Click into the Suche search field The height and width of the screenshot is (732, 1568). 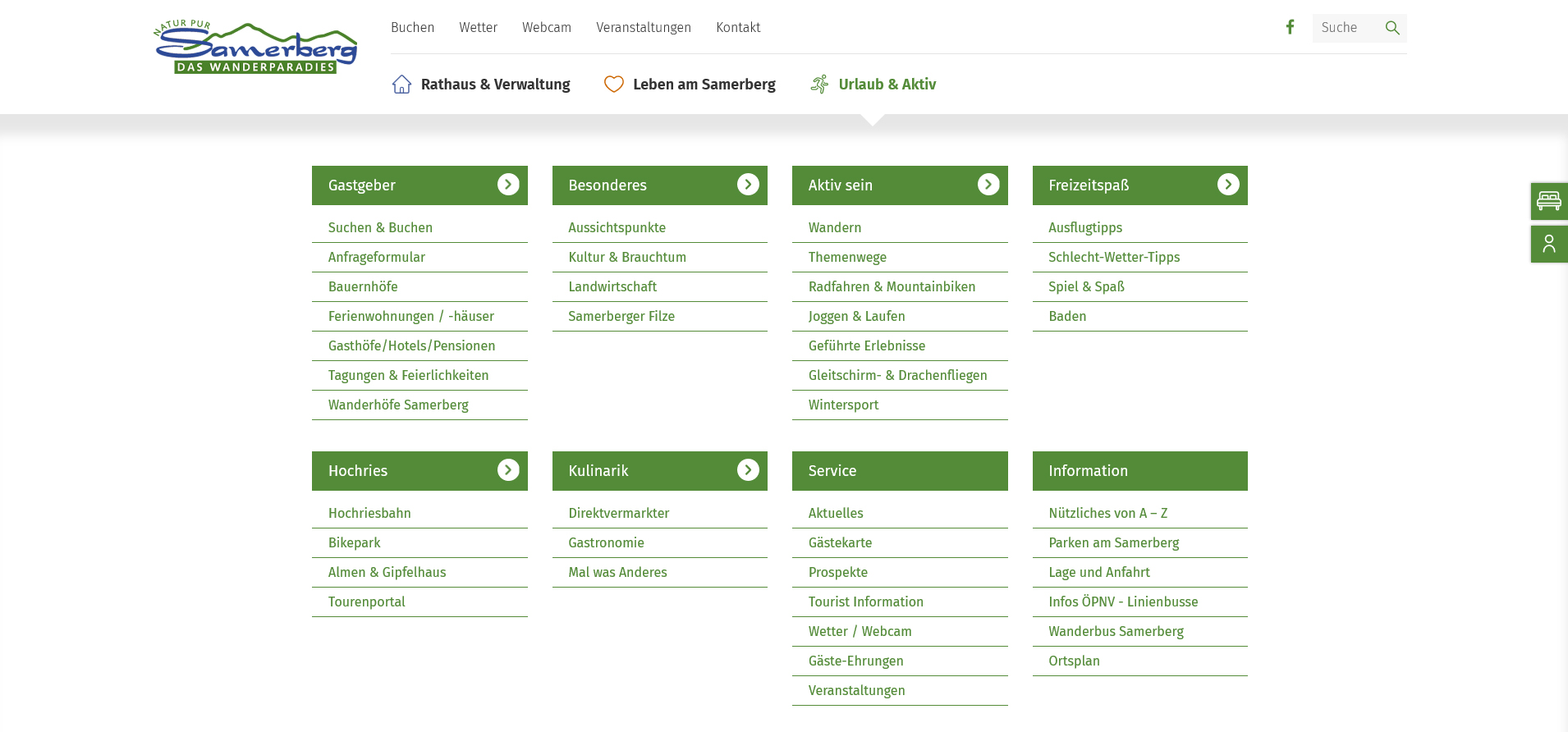click(x=1346, y=28)
